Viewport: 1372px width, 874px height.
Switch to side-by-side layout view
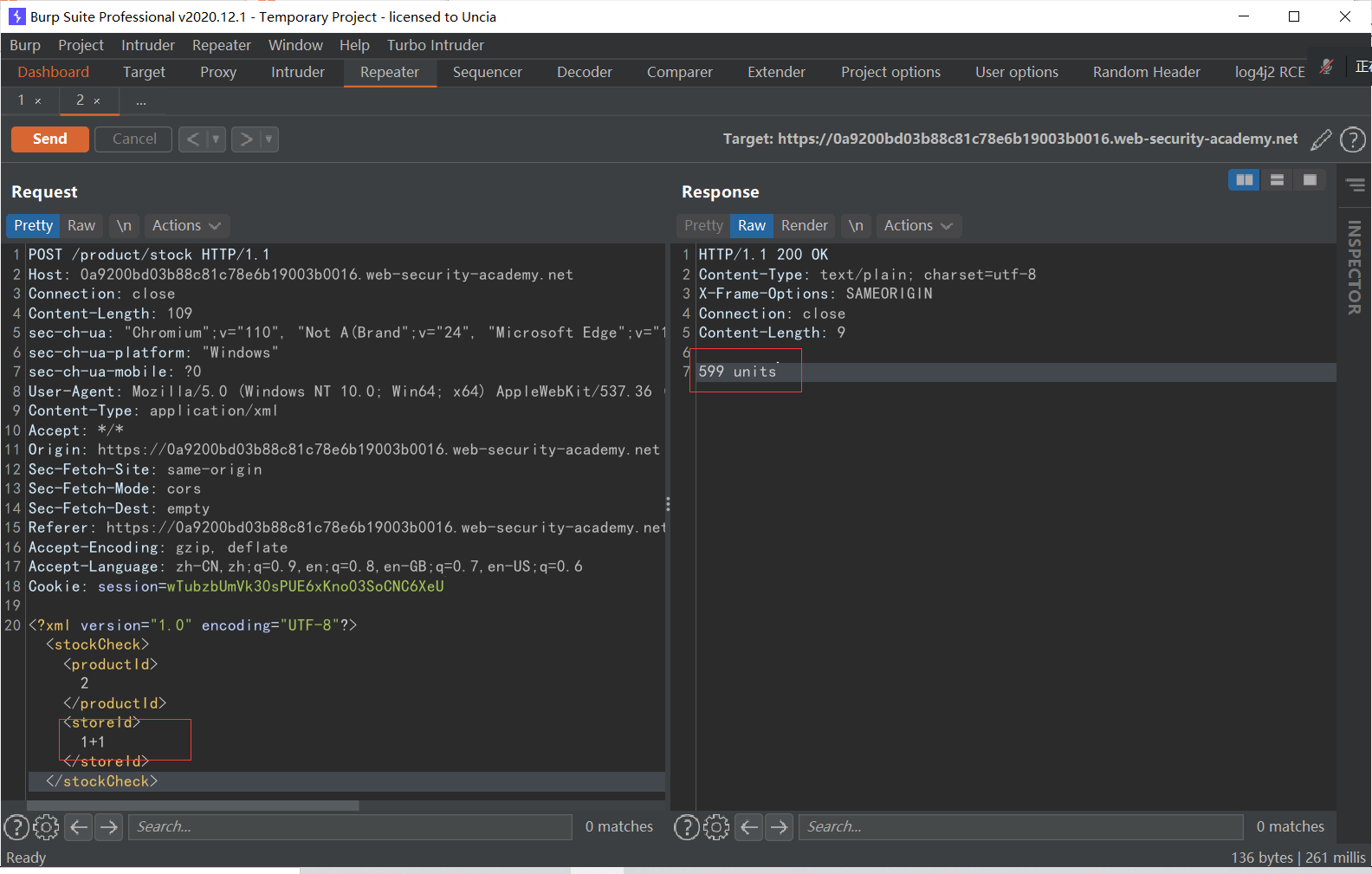pyautogui.click(x=1244, y=179)
